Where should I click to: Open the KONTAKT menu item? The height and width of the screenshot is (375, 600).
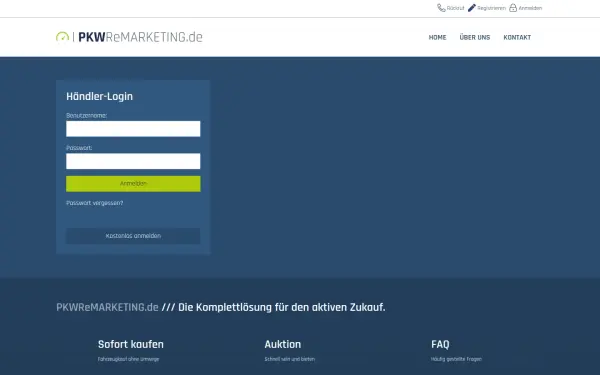(517, 38)
